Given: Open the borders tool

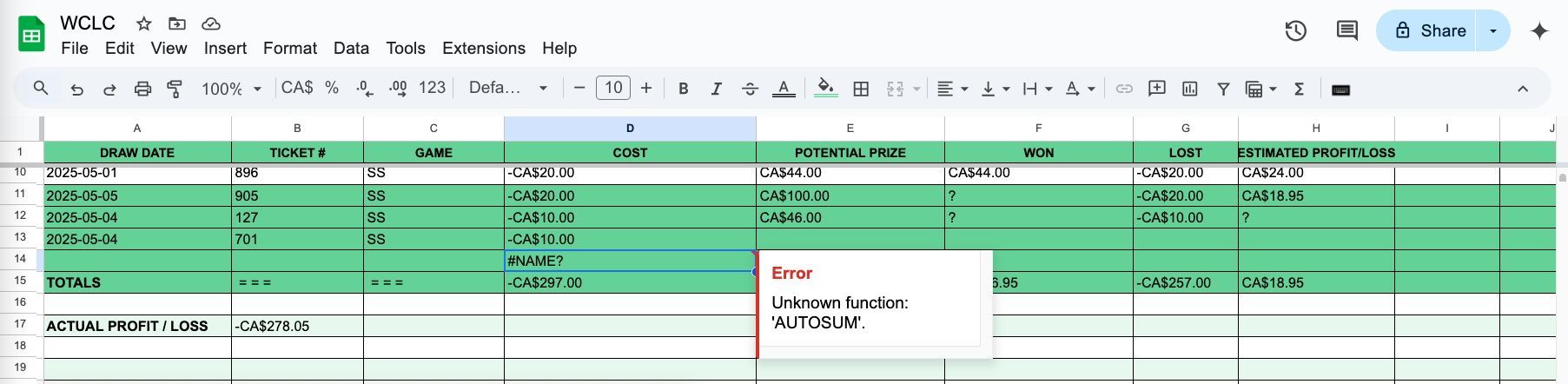Looking at the screenshot, I should (861, 89).
